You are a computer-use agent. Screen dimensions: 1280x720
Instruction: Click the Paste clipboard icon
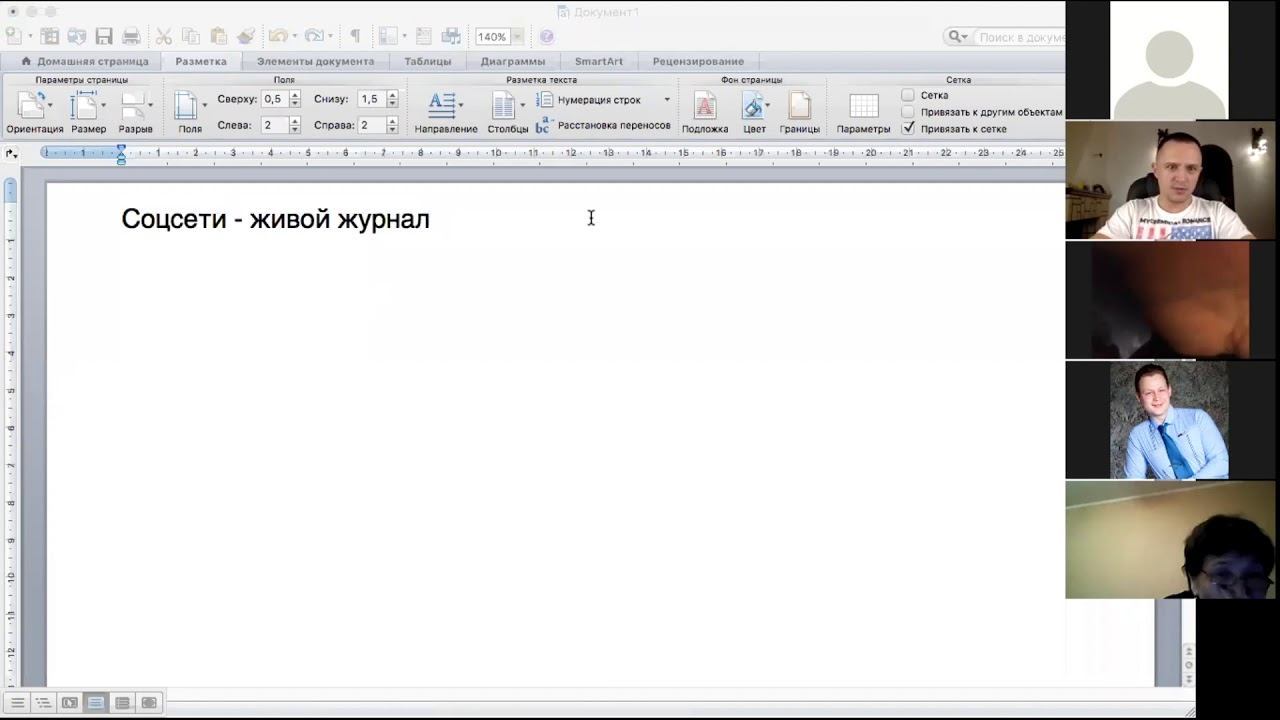(218, 36)
